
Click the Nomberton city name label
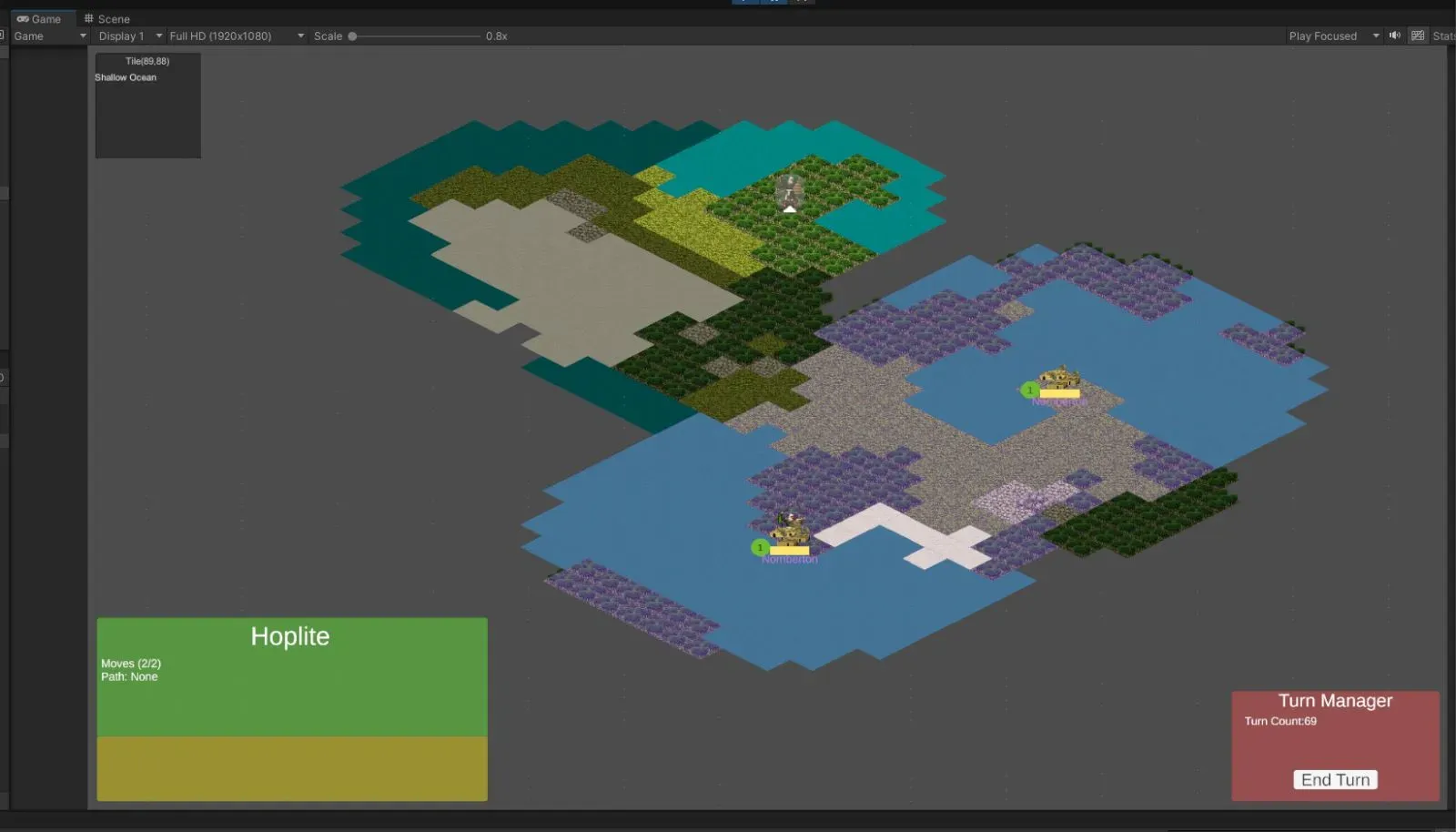click(790, 559)
